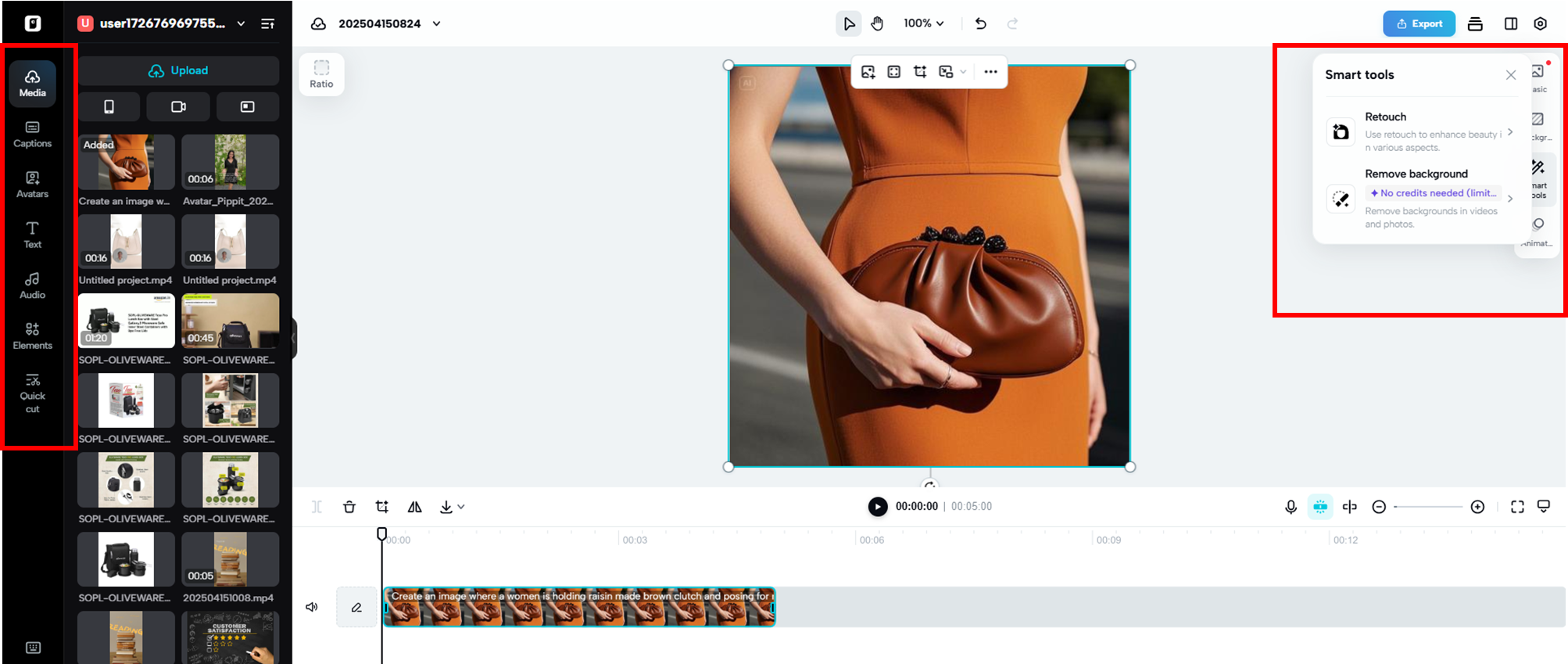
Task: Open the Elements tab
Action: (x=32, y=336)
